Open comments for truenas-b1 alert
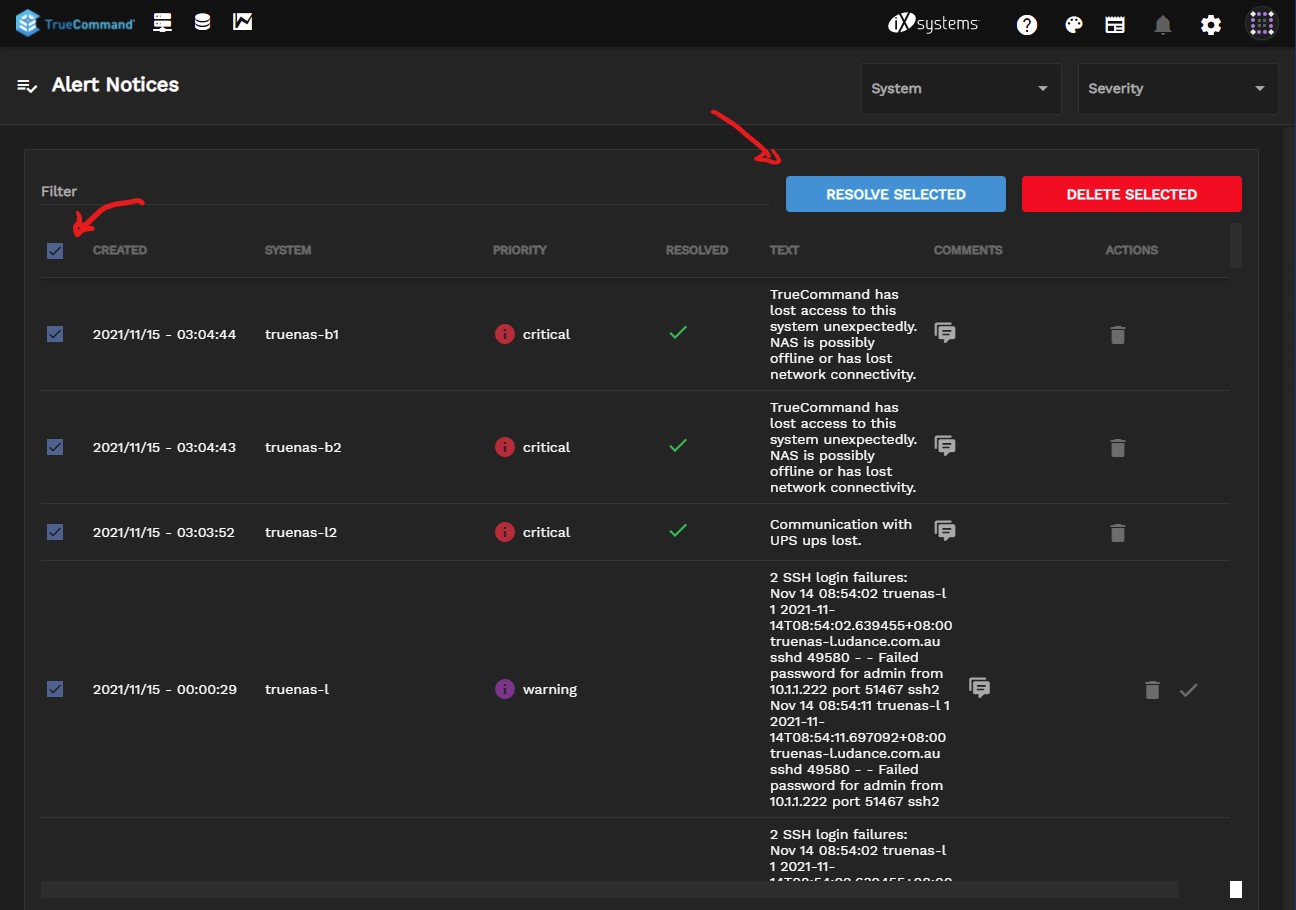1296x910 pixels. pos(945,333)
